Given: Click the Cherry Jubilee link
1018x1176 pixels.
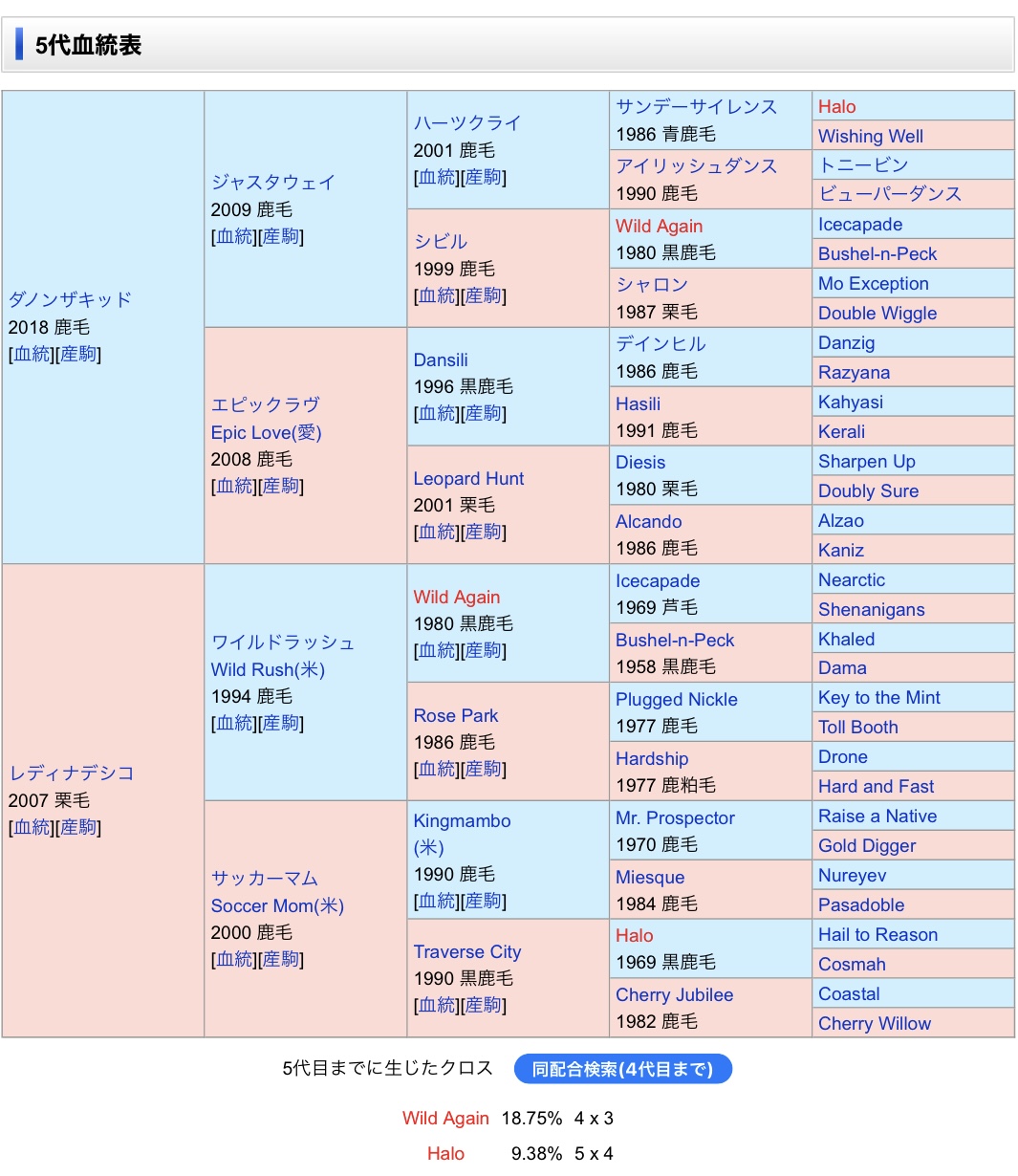Looking at the screenshot, I should (674, 994).
